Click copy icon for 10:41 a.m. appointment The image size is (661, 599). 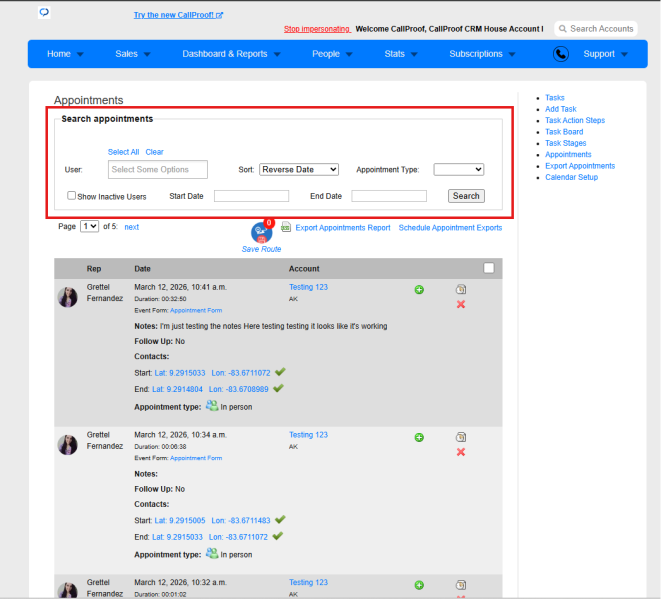(461, 289)
